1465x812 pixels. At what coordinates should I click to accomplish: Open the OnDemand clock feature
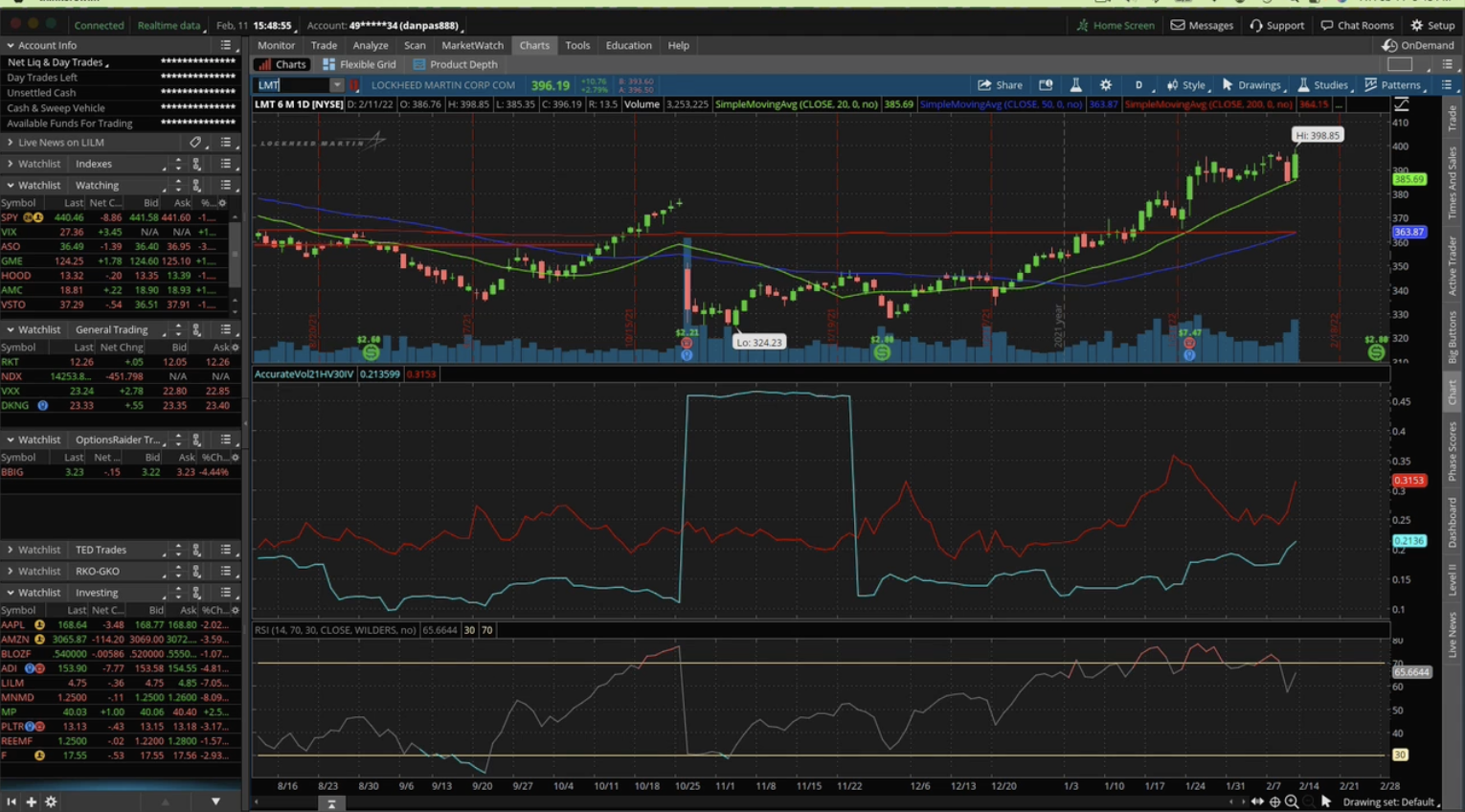tap(1418, 45)
